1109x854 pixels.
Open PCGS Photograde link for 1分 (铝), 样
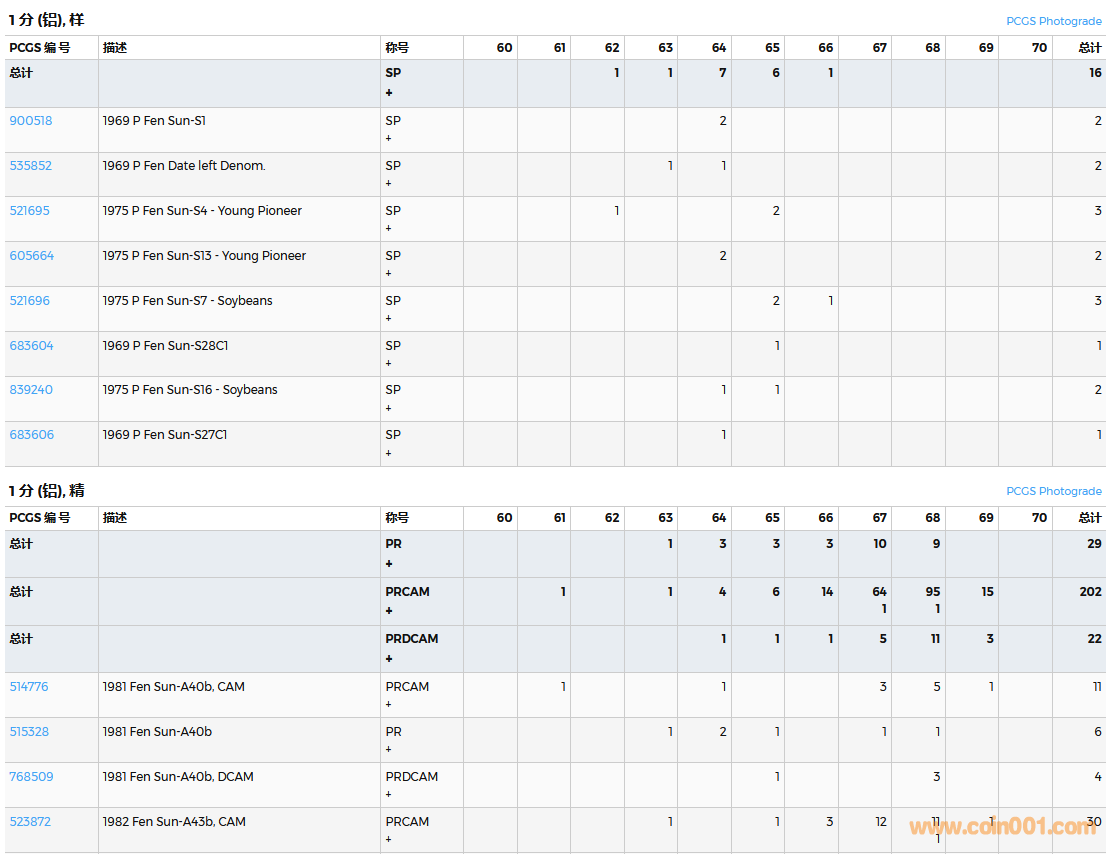[1054, 21]
